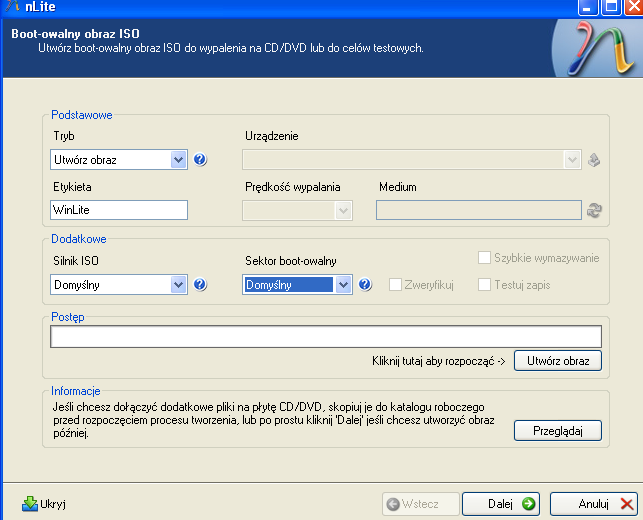The height and width of the screenshot is (520, 643).
Task: Click the Medium text field
Action: coord(479,210)
